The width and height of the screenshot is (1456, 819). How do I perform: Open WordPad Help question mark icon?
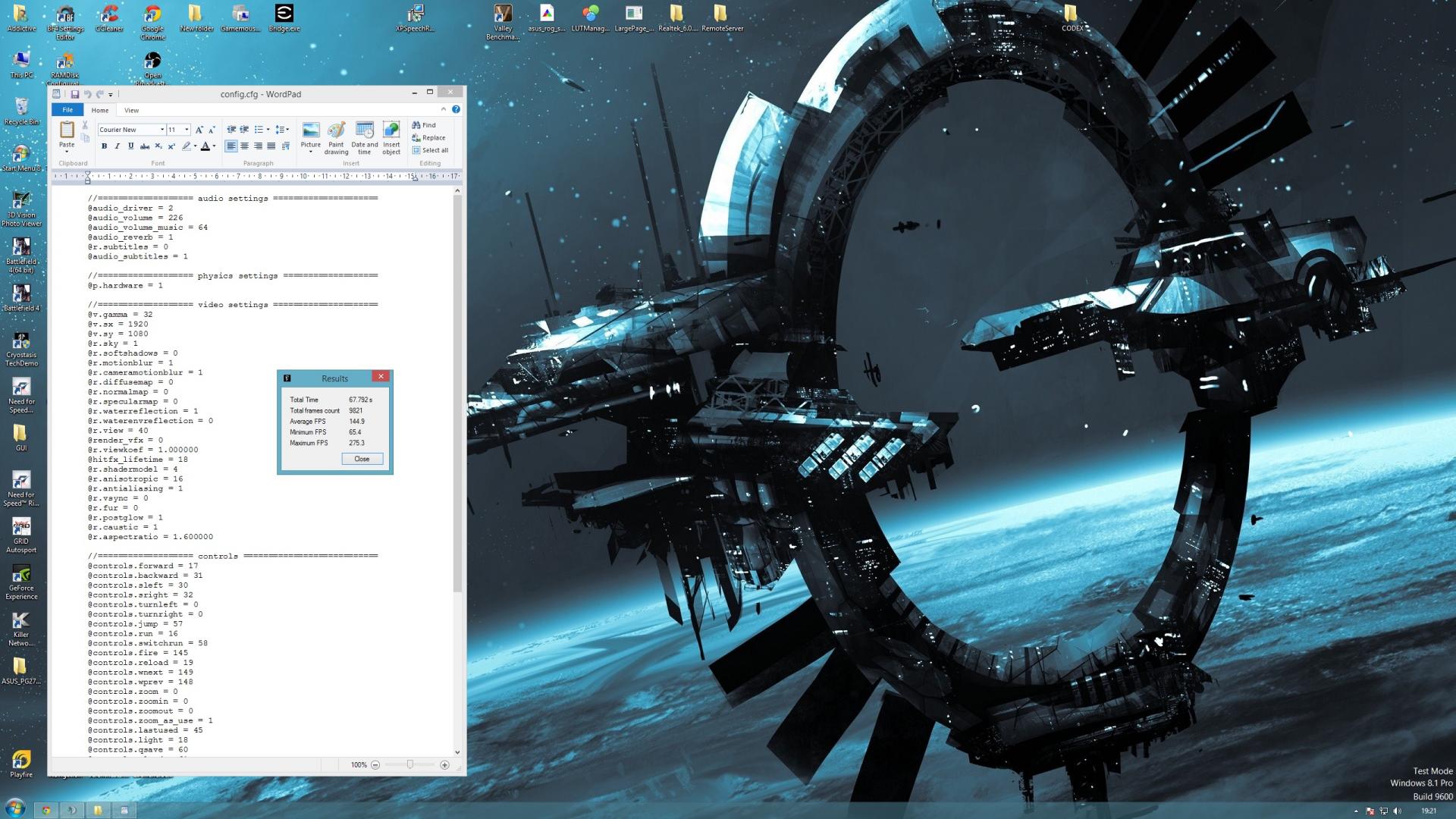pyautogui.click(x=456, y=109)
